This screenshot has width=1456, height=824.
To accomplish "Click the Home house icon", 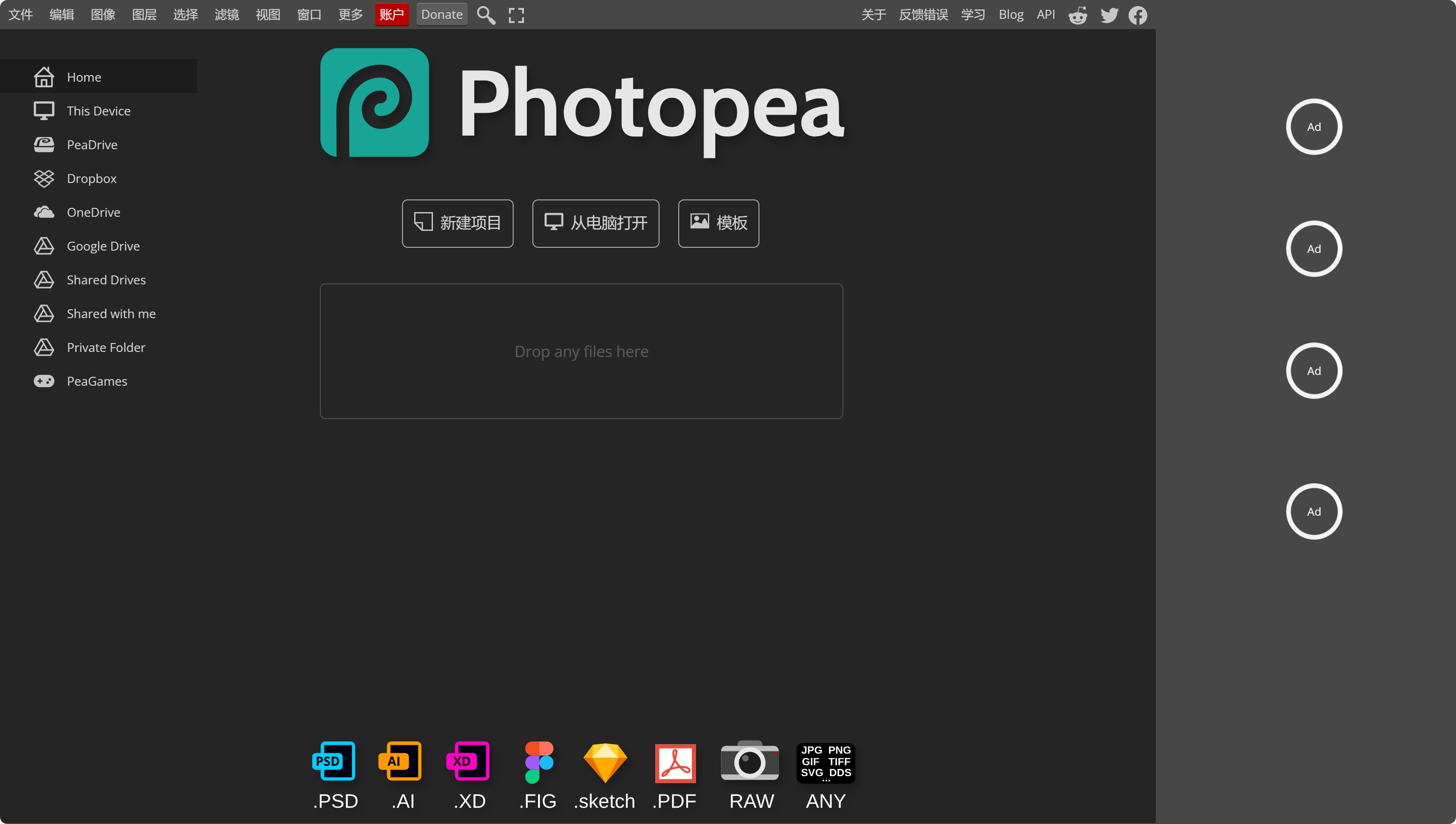I will pyautogui.click(x=44, y=77).
